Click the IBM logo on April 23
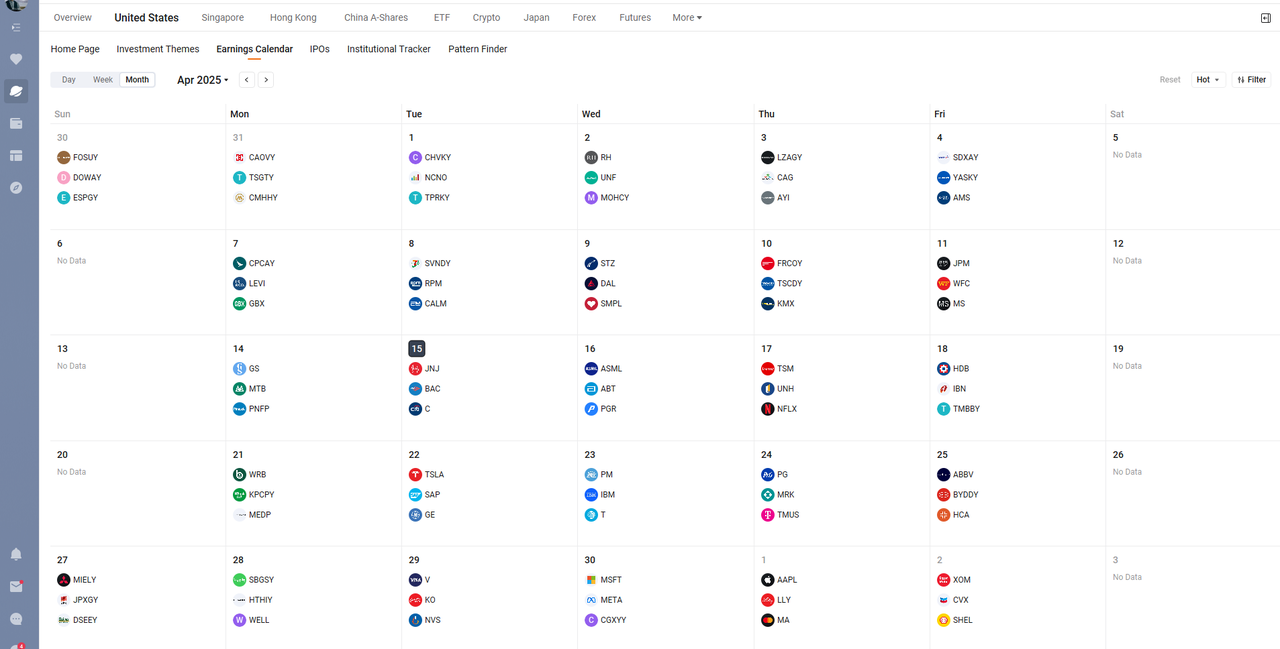The image size is (1280, 649). click(x=591, y=495)
